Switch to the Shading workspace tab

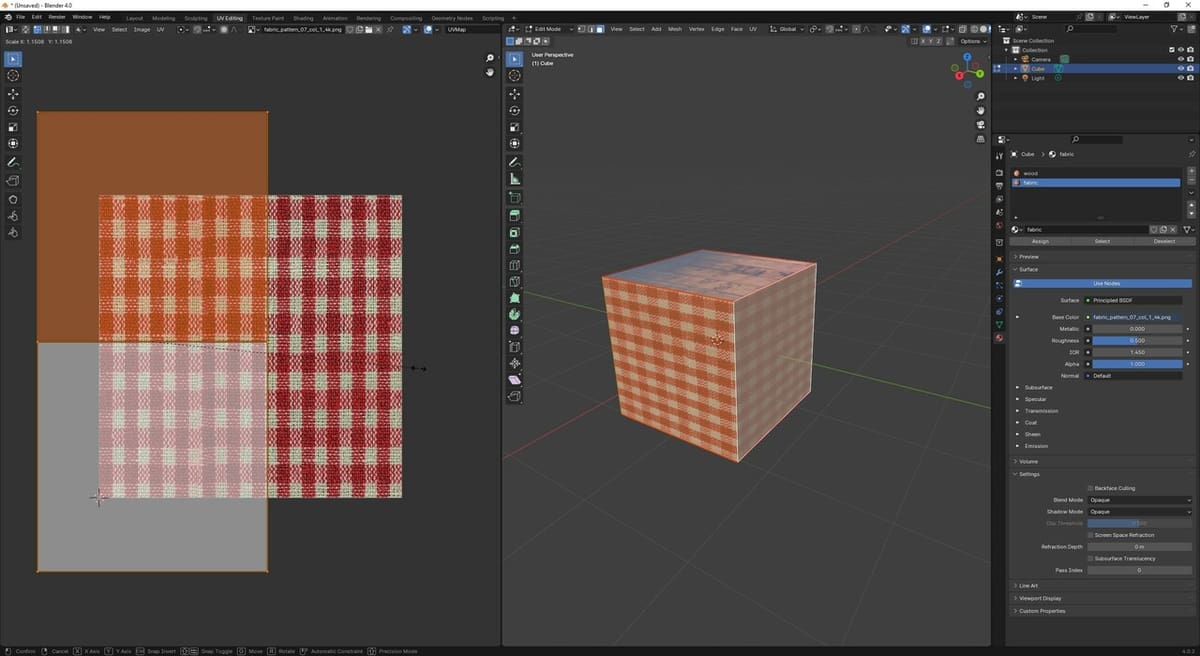(x=303, y=18)
